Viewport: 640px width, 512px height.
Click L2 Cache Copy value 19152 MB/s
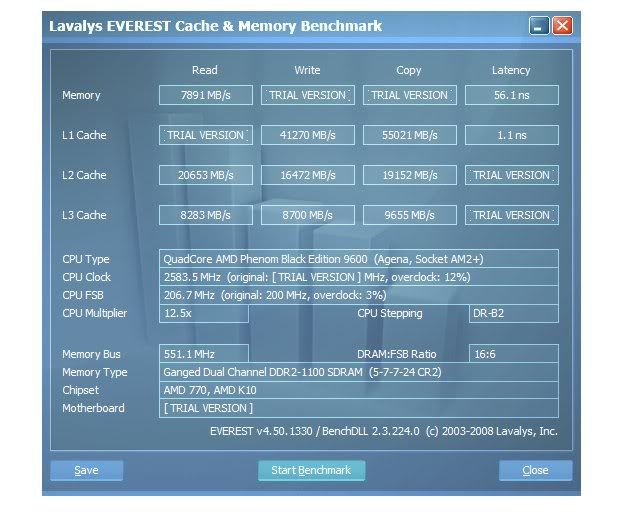[x=410, y=175]
